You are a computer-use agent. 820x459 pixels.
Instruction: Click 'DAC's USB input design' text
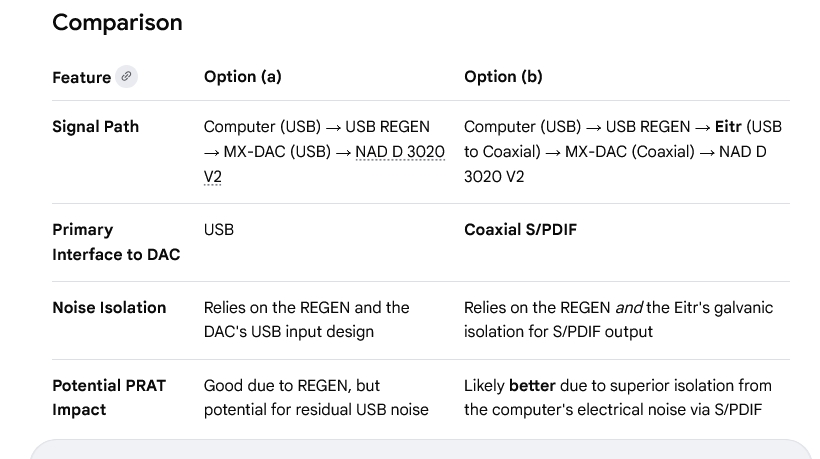tap(288, 332)
